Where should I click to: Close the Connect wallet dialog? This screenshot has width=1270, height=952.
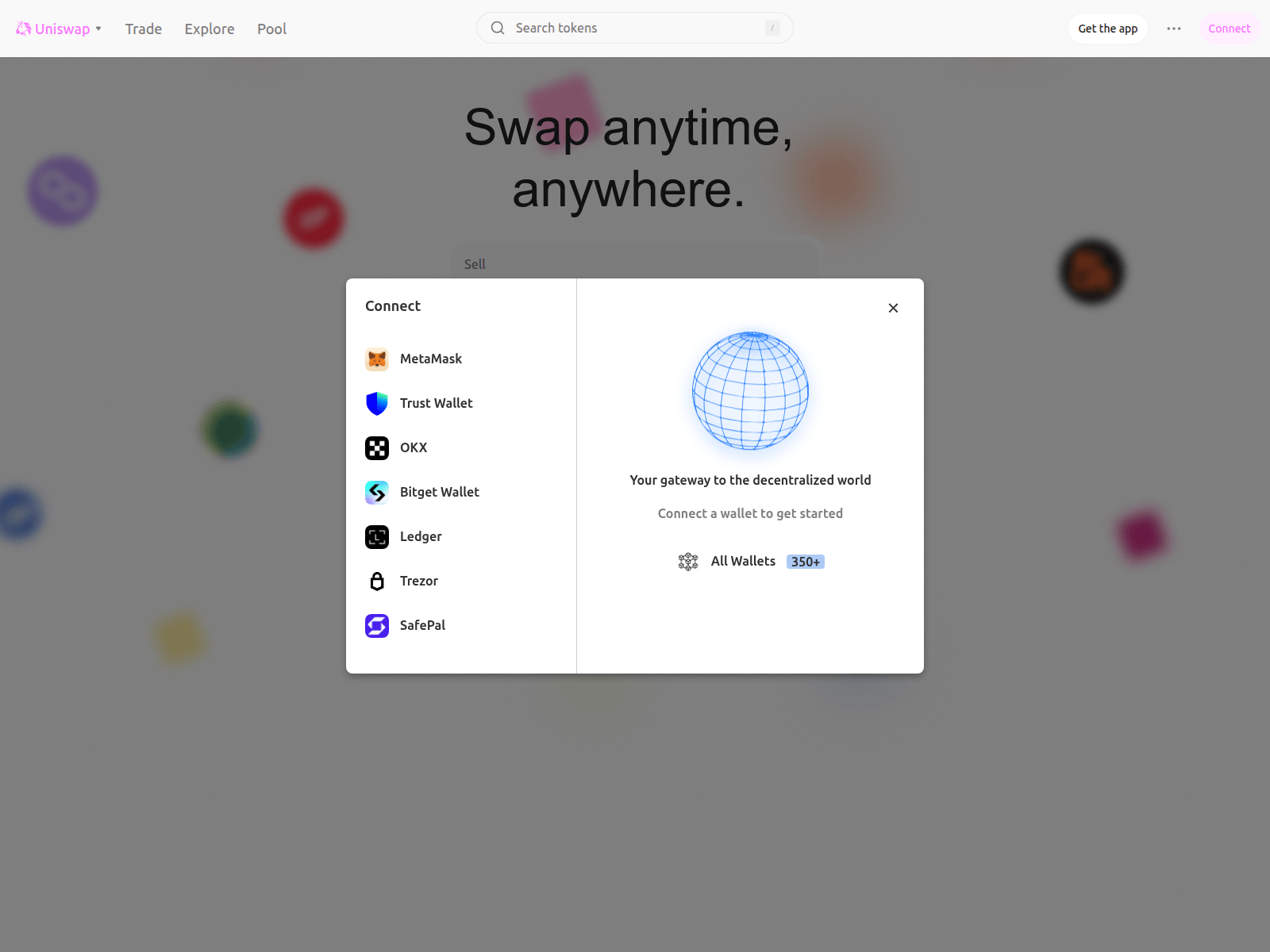coord(893,308)
